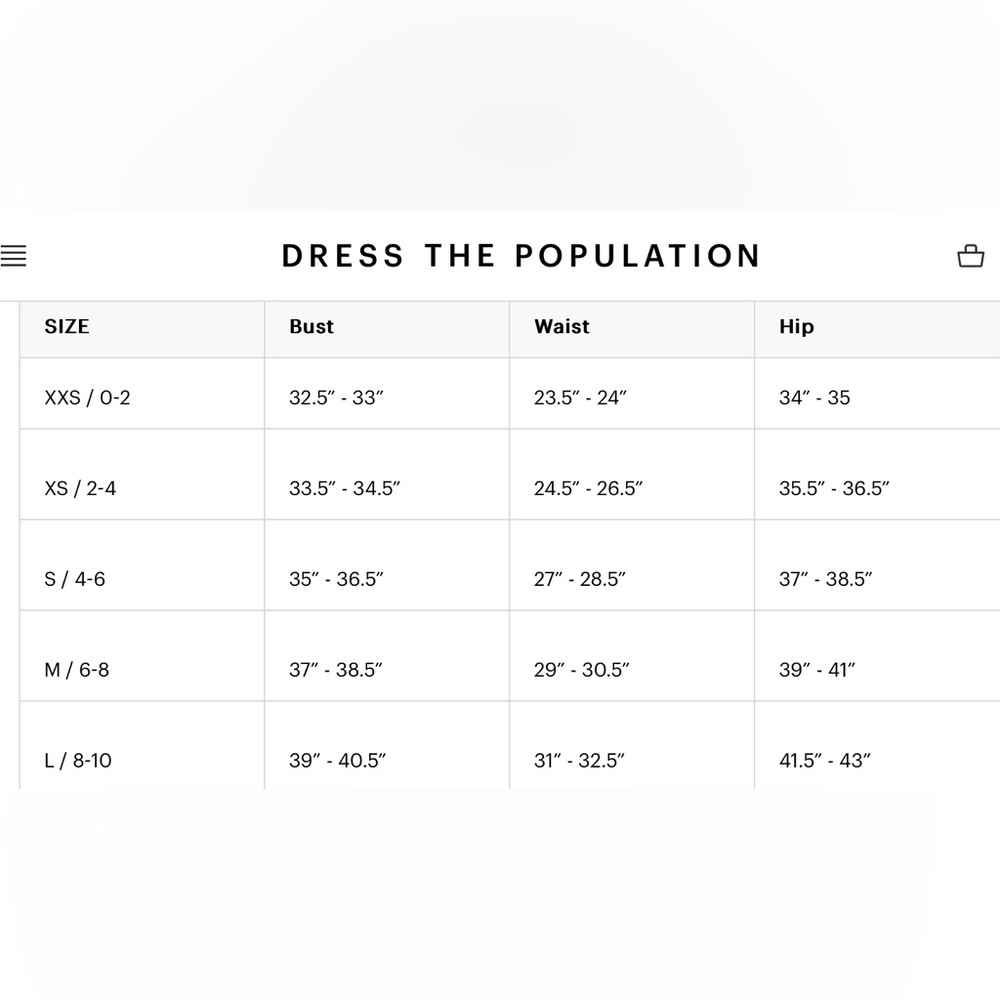Image resolution: width=1000 pixels, height=1000 pixels.
Task: Click bust value 32.5" - 33"
Action: tap(336, 398)
